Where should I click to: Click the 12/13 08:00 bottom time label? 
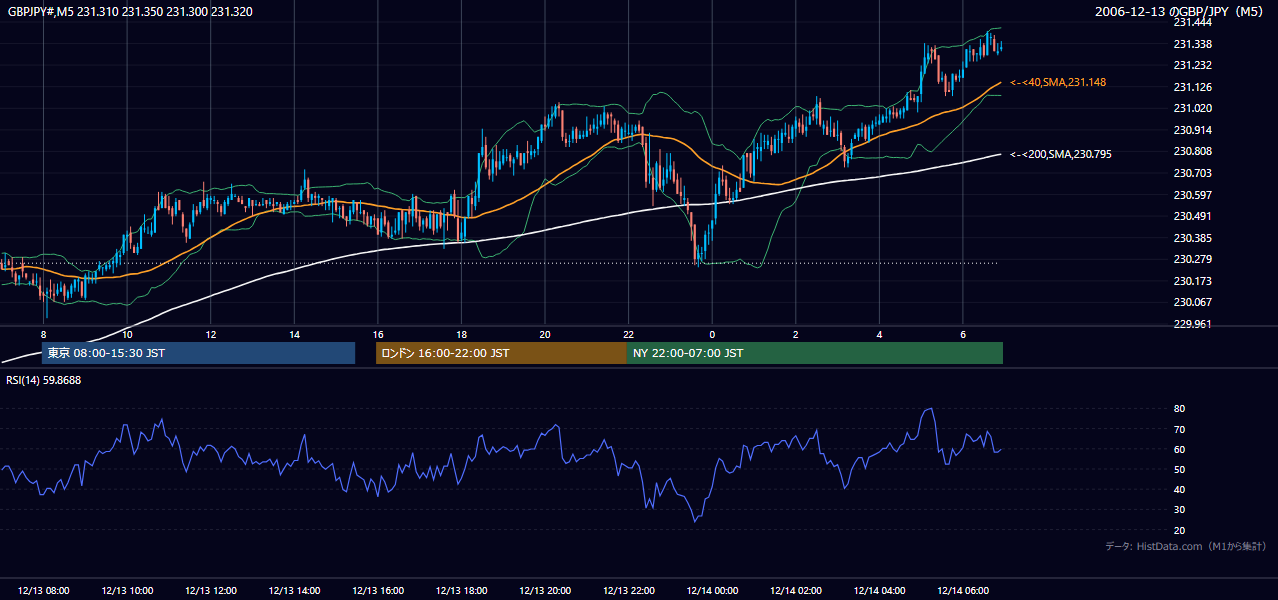44,591
